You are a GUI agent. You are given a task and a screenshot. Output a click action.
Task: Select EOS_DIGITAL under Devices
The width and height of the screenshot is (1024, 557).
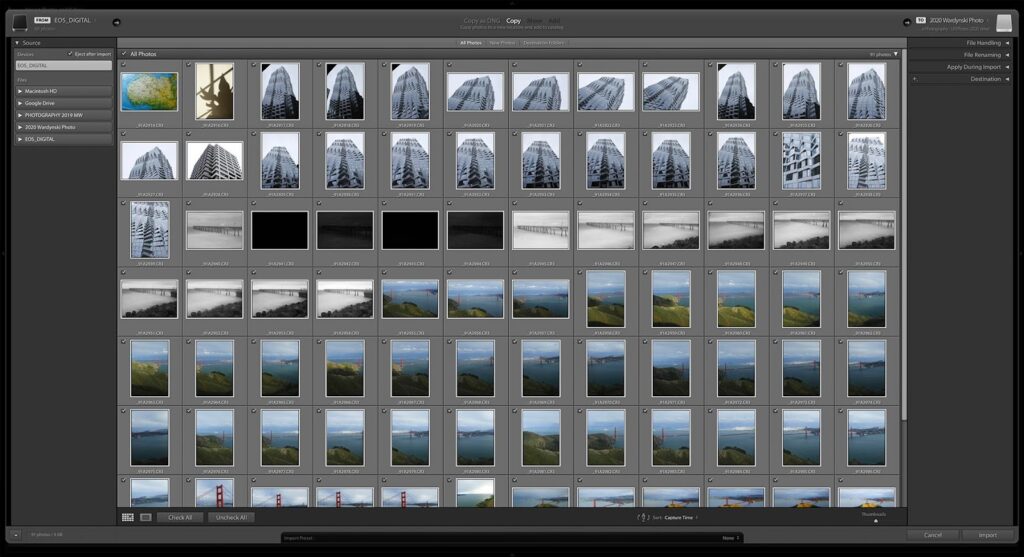point(63,65)
